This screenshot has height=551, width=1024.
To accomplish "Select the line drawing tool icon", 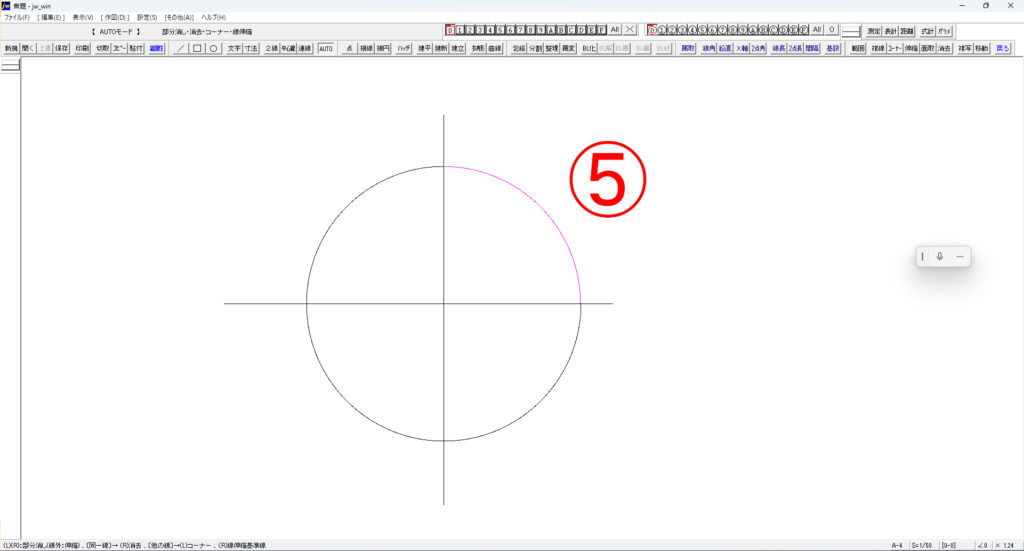I will (181, 48).
